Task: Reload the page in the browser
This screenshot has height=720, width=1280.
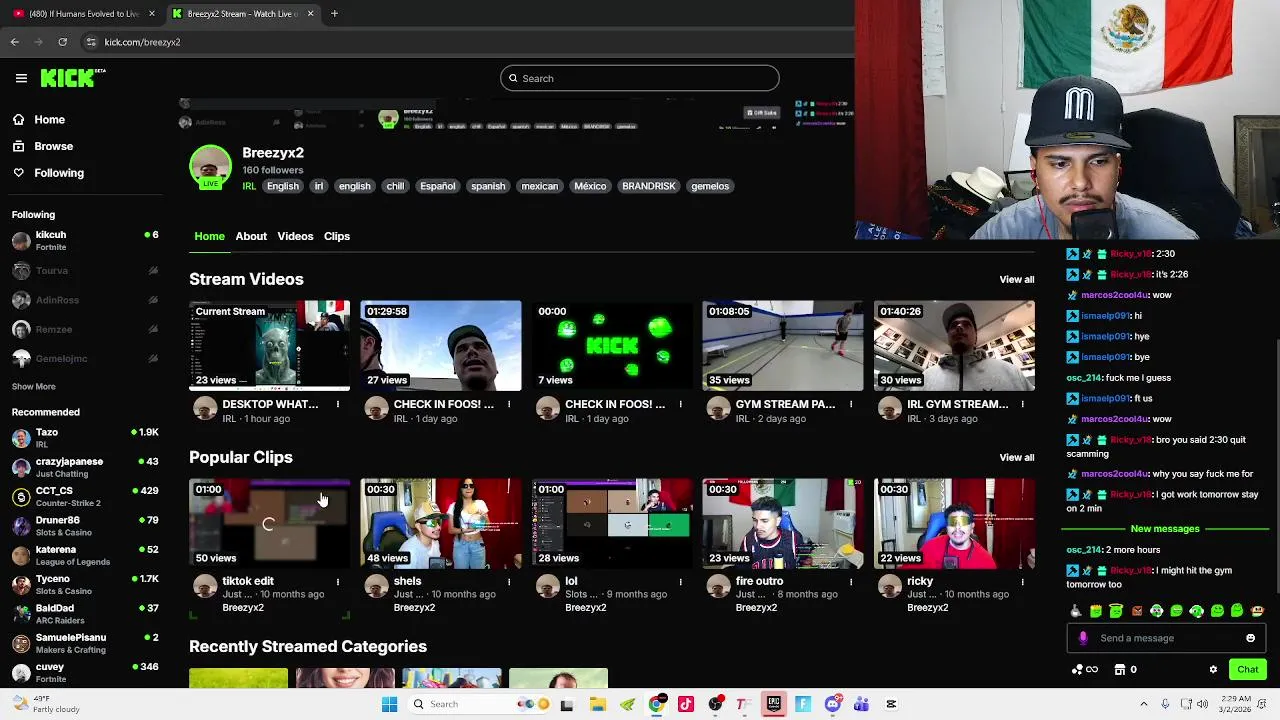Action: click(62, 42)
